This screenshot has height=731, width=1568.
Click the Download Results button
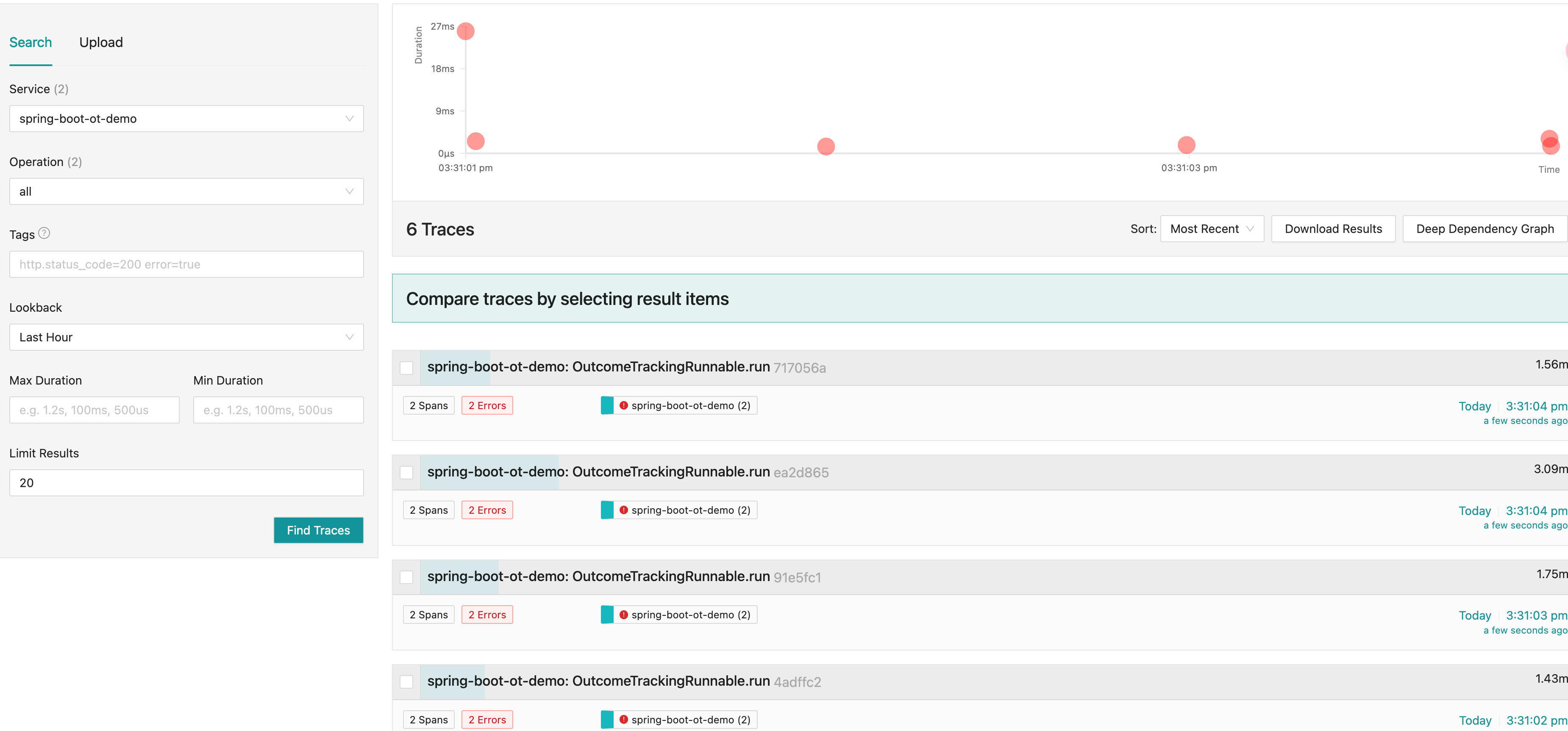[1333, 229]
